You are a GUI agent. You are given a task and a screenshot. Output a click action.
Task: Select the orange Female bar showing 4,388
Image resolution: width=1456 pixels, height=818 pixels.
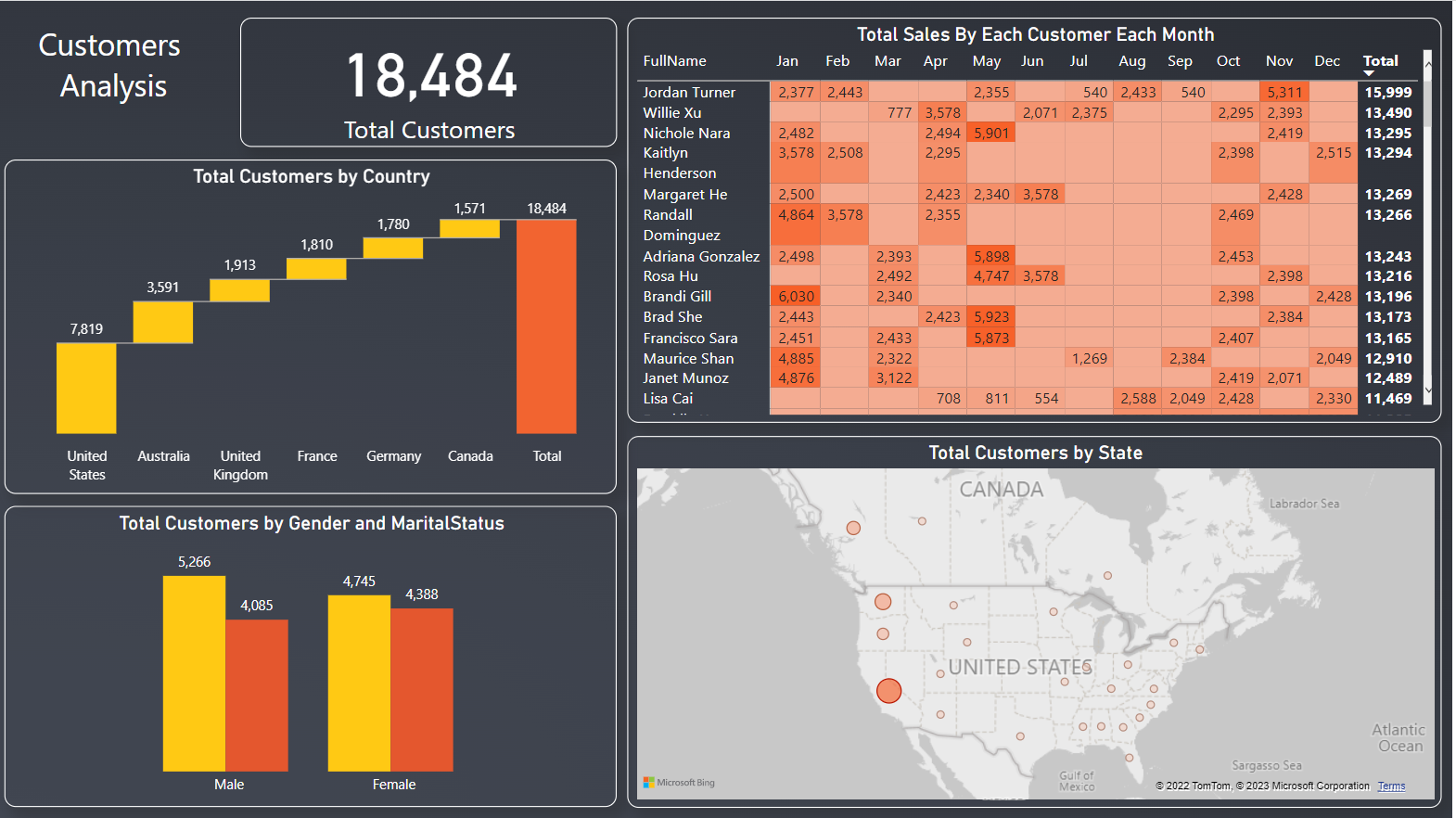[422, 689]
